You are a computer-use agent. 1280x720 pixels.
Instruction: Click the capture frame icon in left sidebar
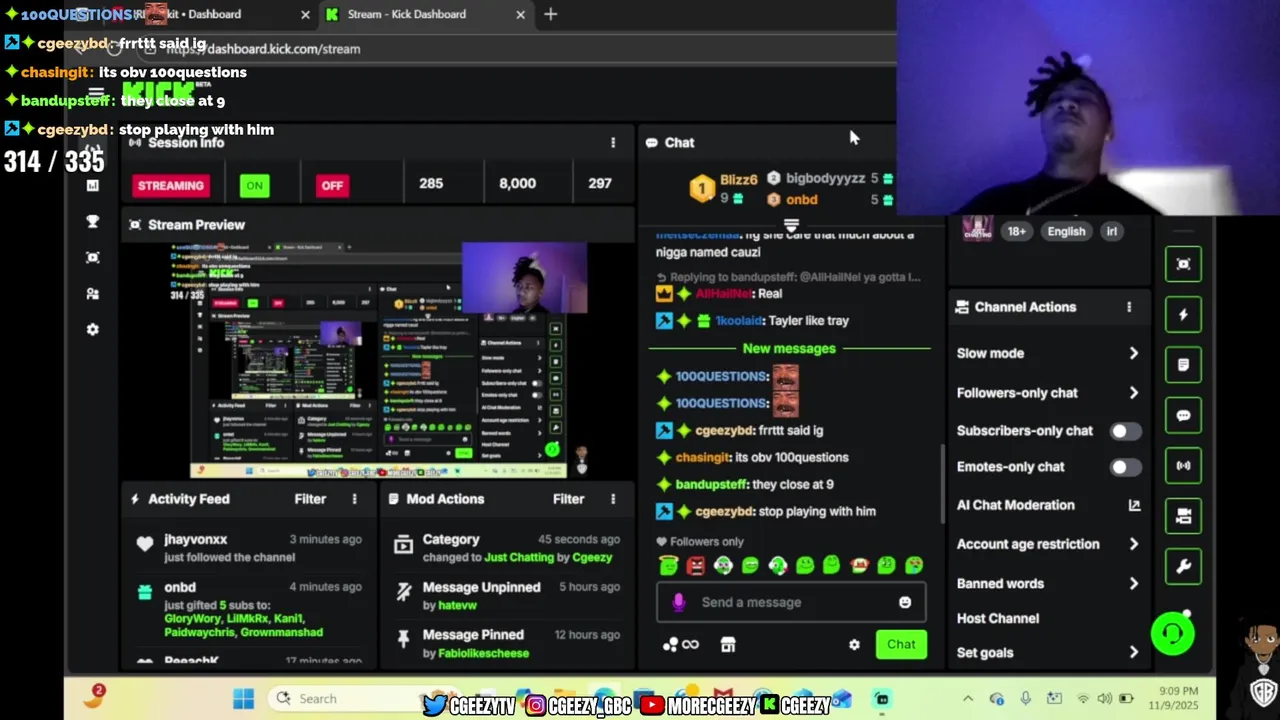coord(93,257)
